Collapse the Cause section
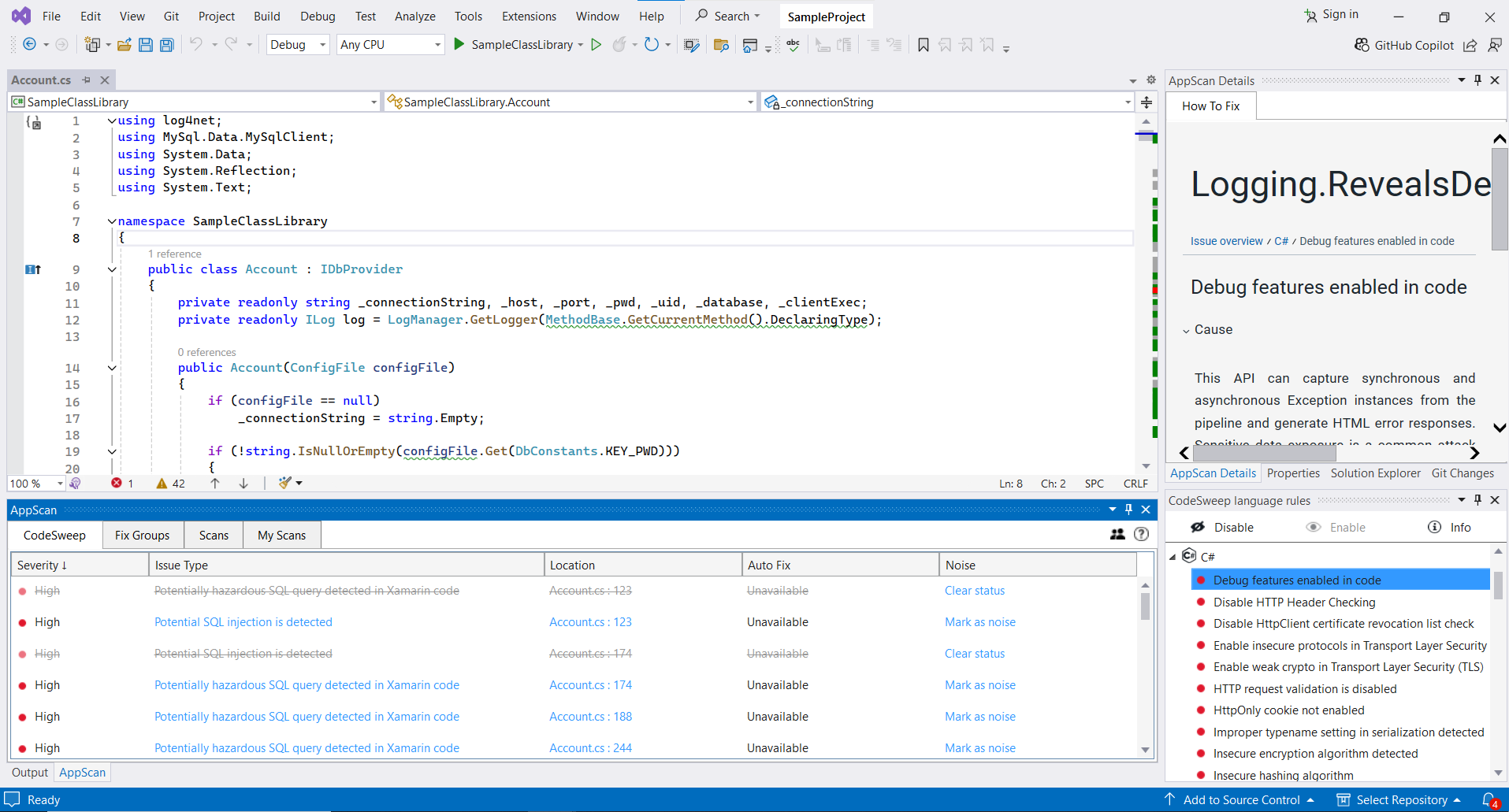The image size is (1509, 812). pyautogui.click(x=1187, y=330)
